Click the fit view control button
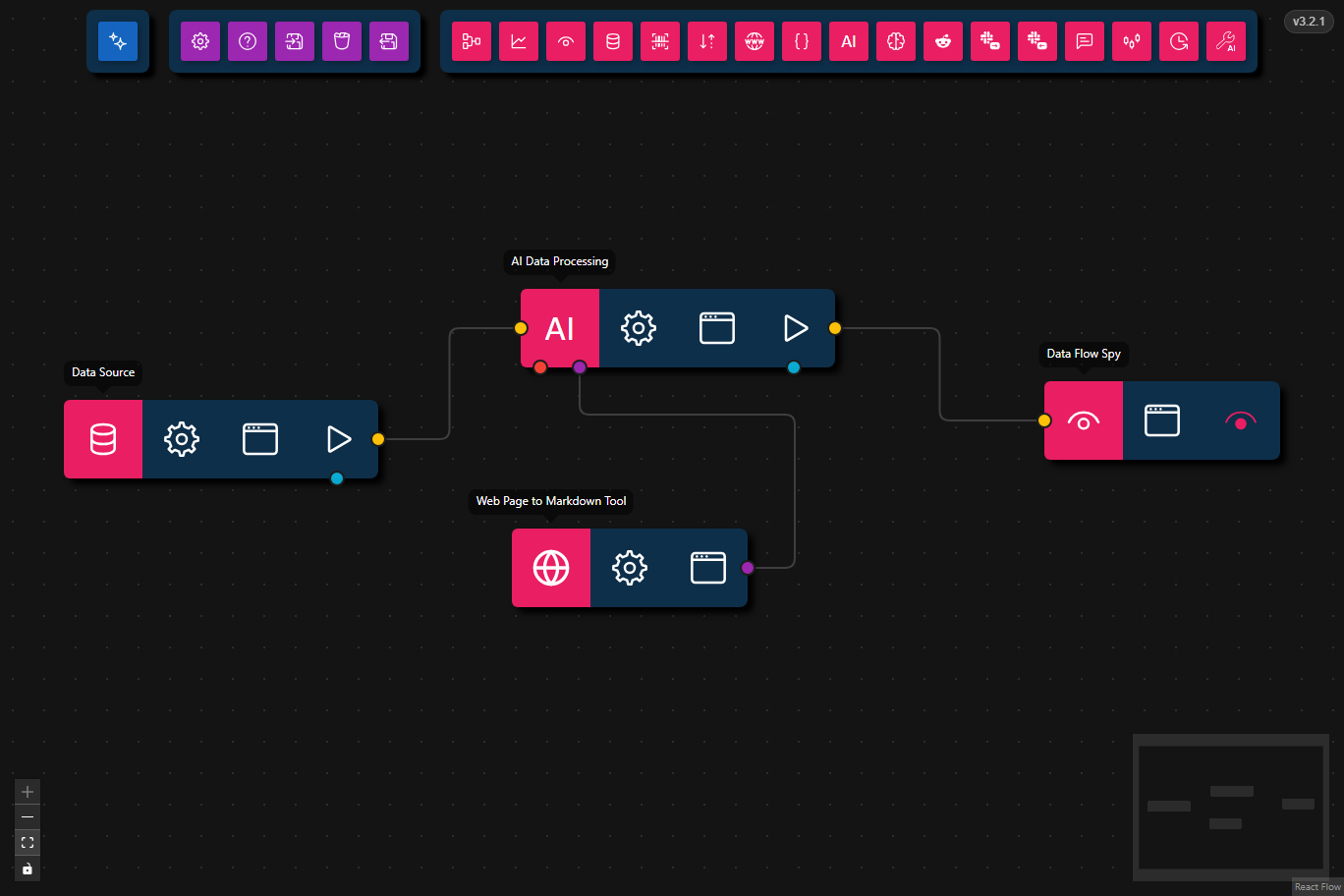The height and width of the screenshot is (896, 1344). [28, 843]
